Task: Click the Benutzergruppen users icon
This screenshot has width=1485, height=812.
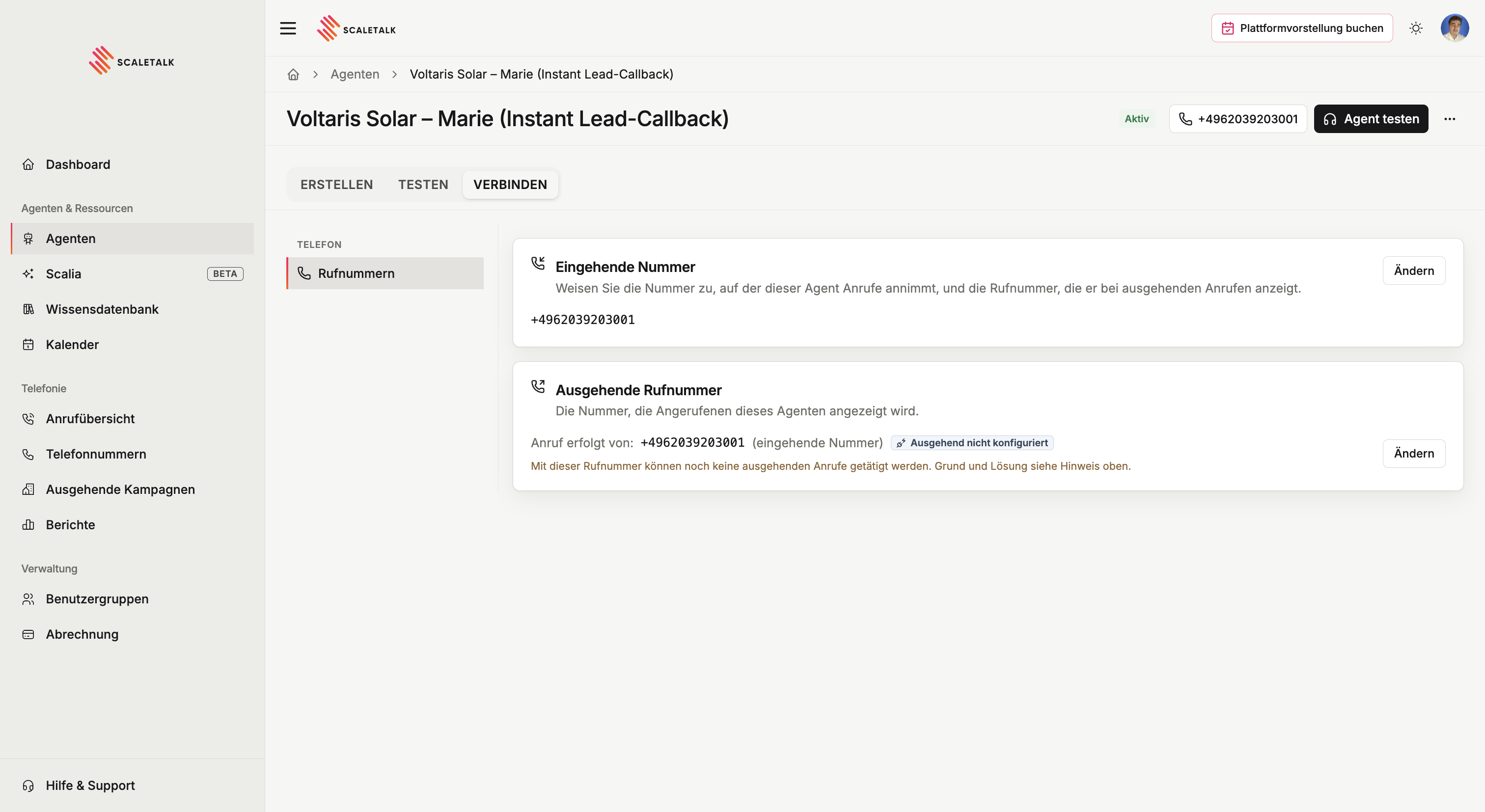Action: tap(28, 599)
